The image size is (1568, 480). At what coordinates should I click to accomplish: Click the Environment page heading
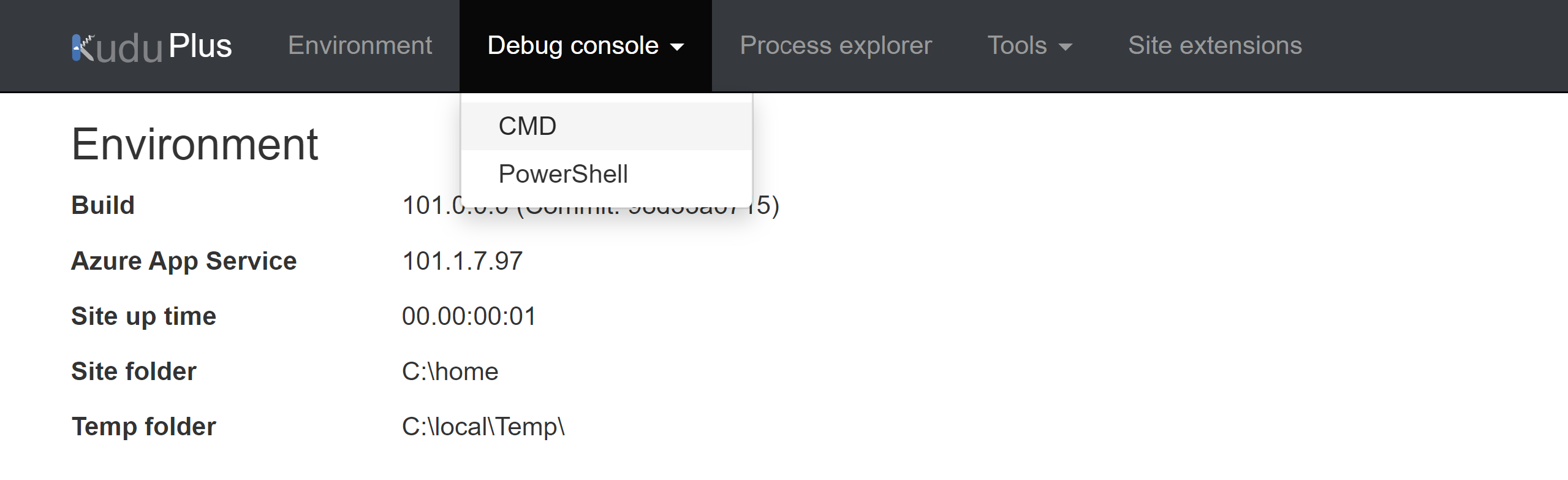195,145
